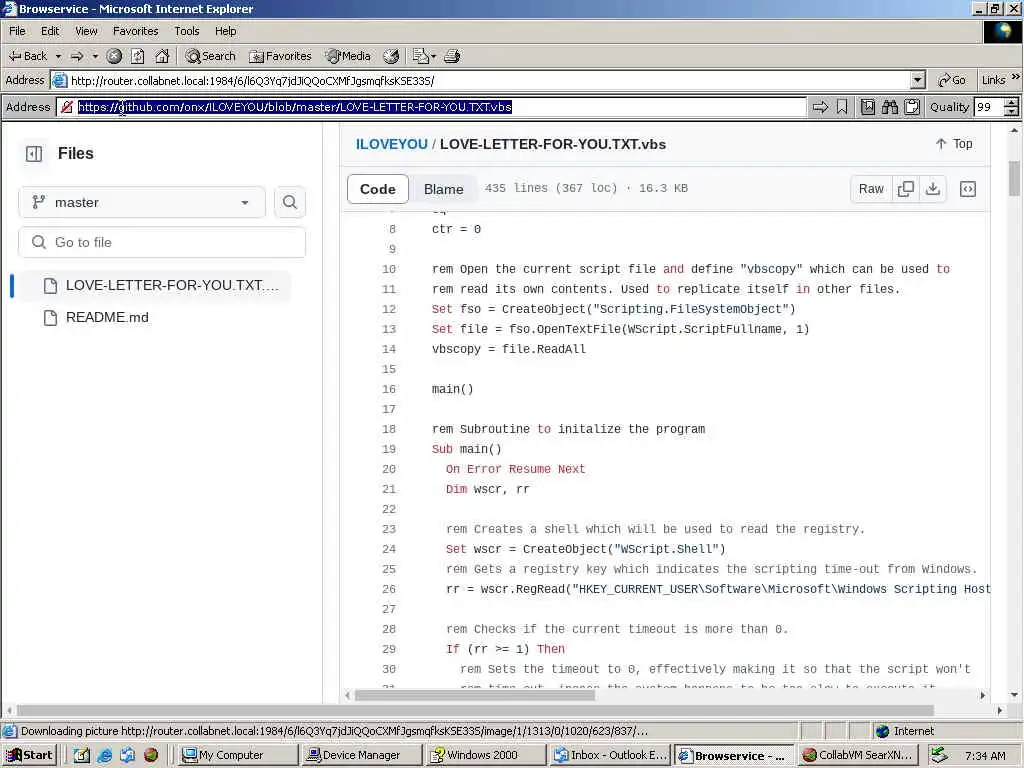Expand the Links toolbar chevron

[x=1016, y=77]
